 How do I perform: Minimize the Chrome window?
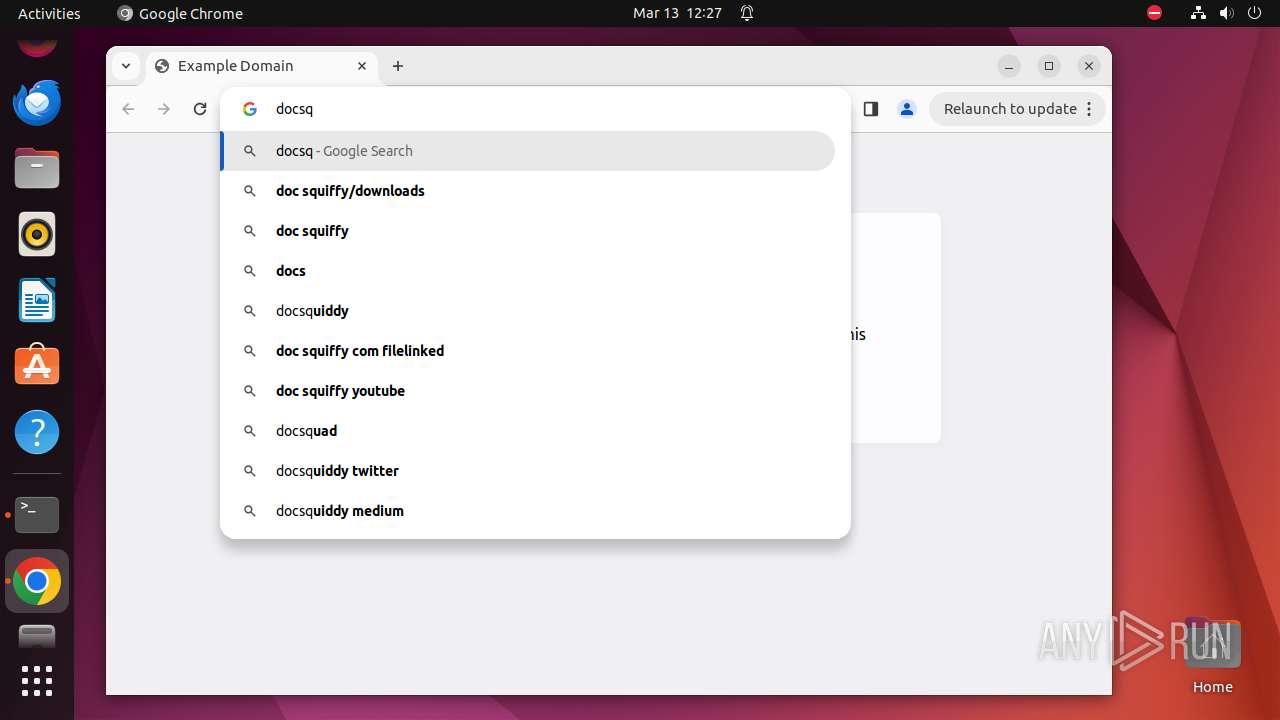[1009, 66]
